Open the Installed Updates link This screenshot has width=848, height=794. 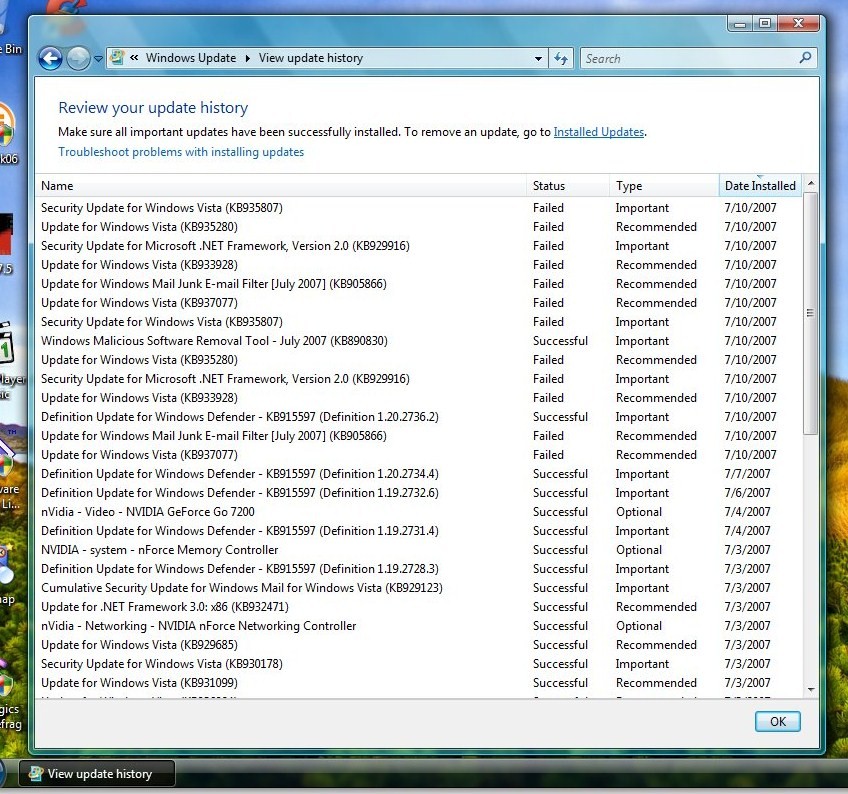599,132
